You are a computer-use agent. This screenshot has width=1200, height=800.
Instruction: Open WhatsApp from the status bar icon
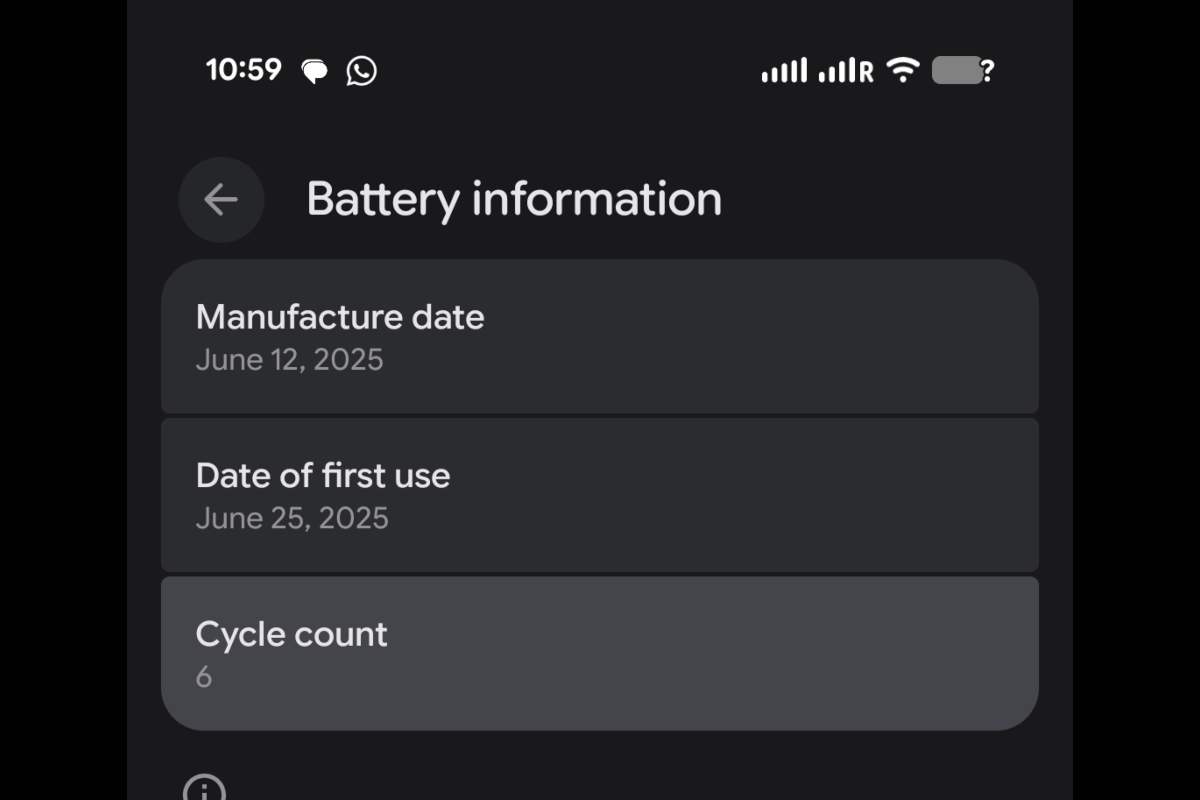click(360, 70)
